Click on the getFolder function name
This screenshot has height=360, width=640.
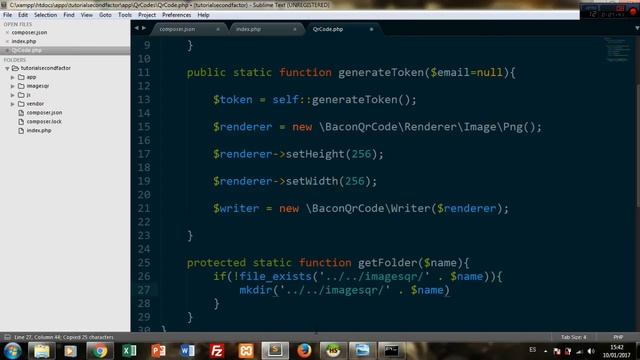[387, 263]
